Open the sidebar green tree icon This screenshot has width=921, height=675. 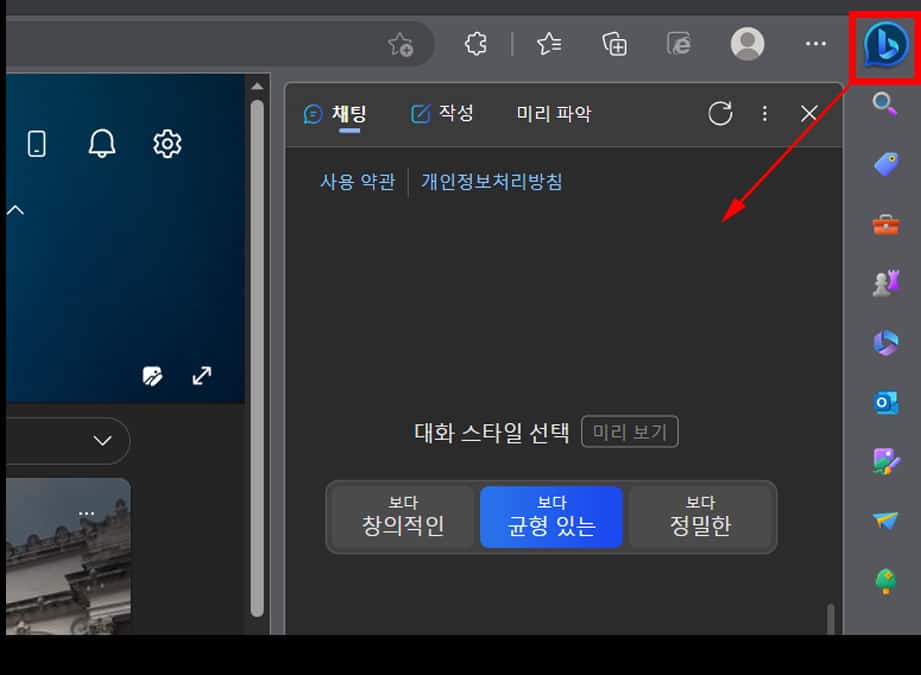point(886,582)
